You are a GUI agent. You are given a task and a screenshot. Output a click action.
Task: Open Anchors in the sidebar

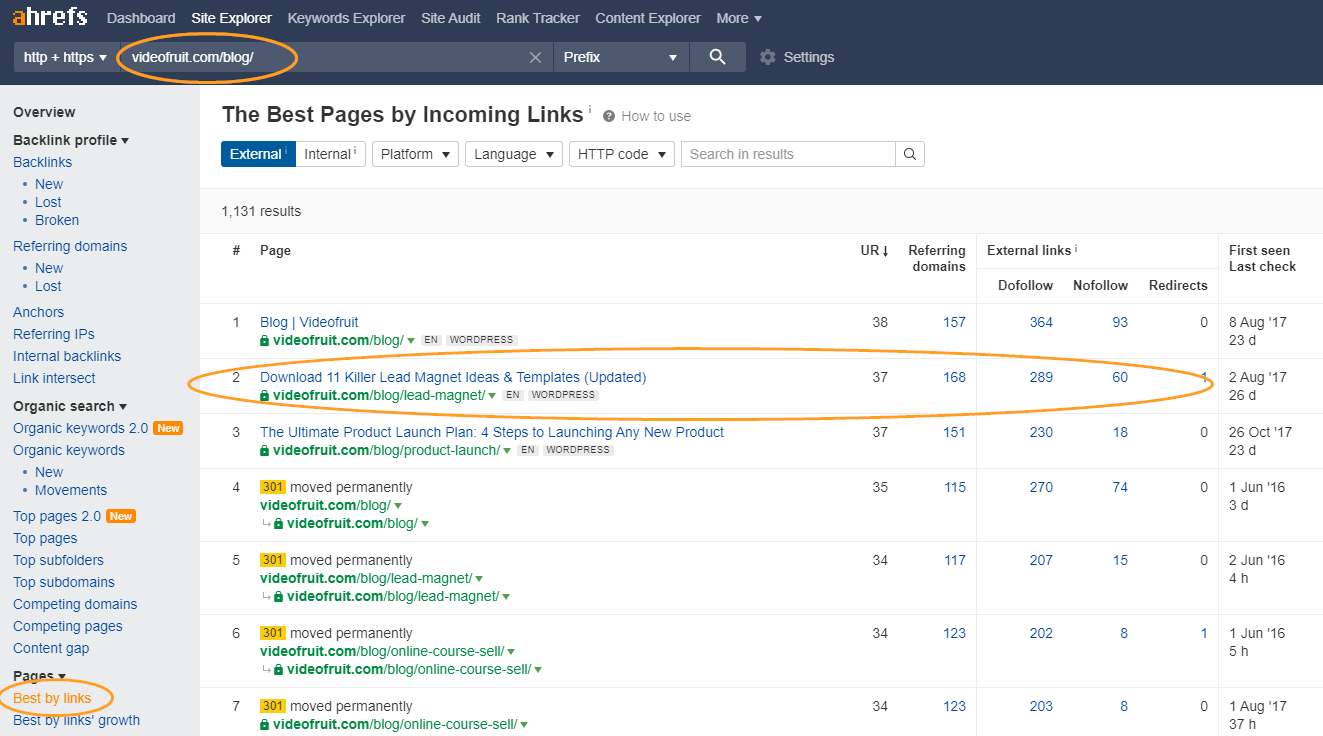click(38, 312)
